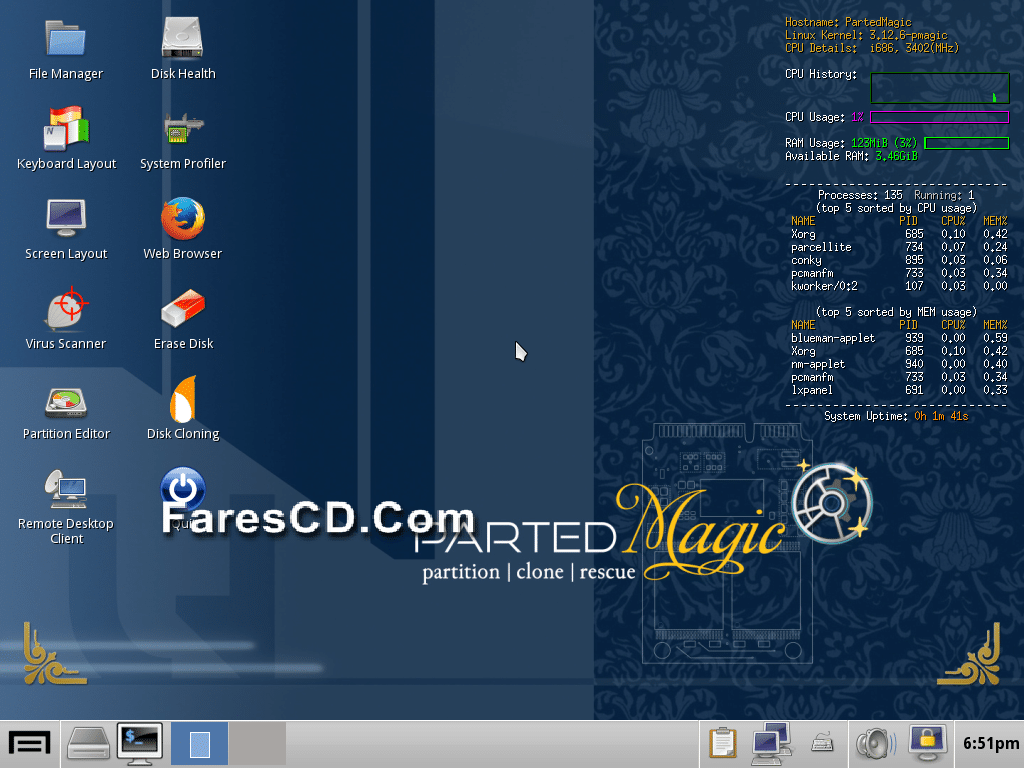Launch the terminal from the taskbar
The height and width of the screenshot is (768, 1024).
point(140,744)
